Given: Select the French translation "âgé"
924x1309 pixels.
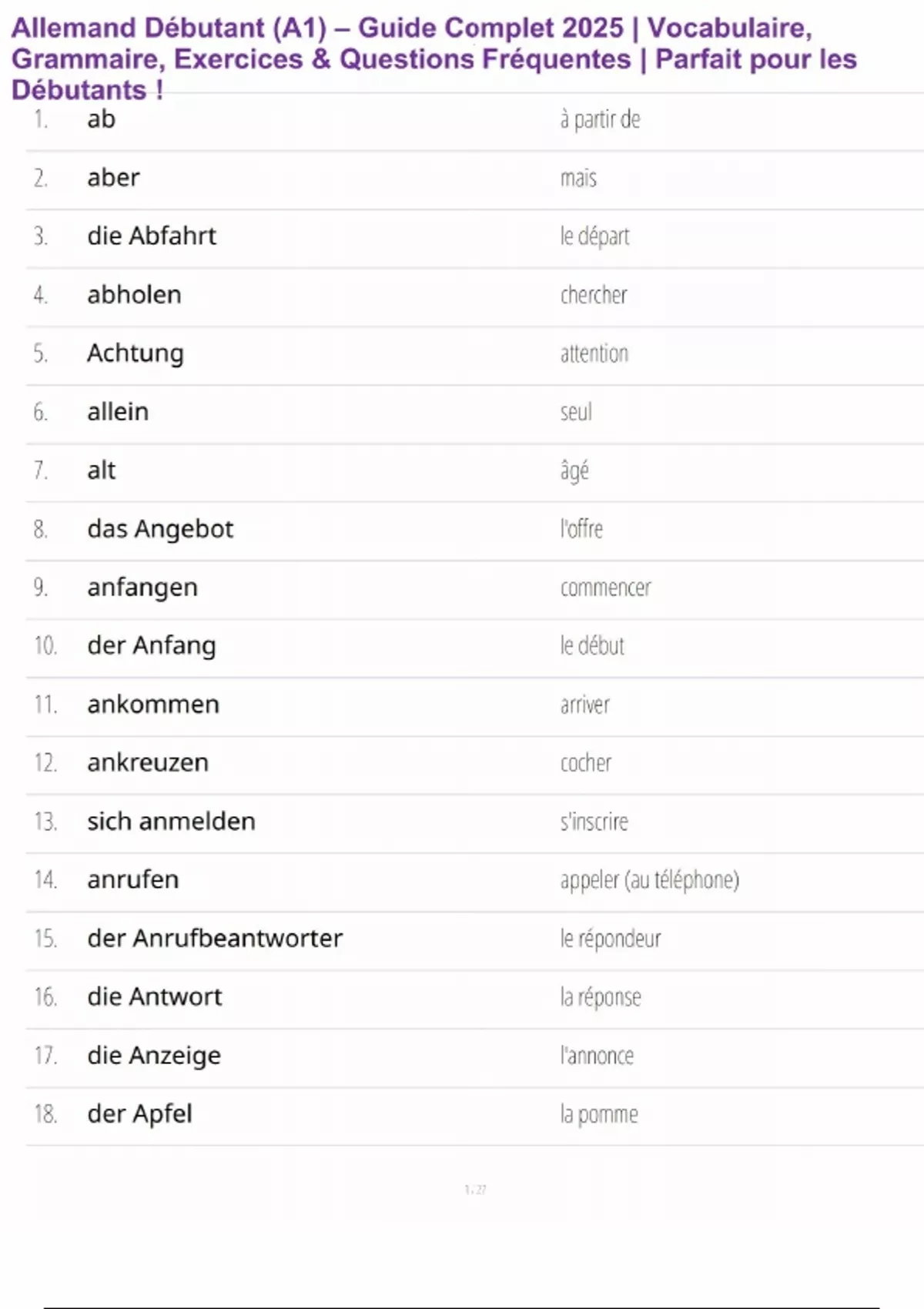Looking at the screenshot, I should point(574,470).
